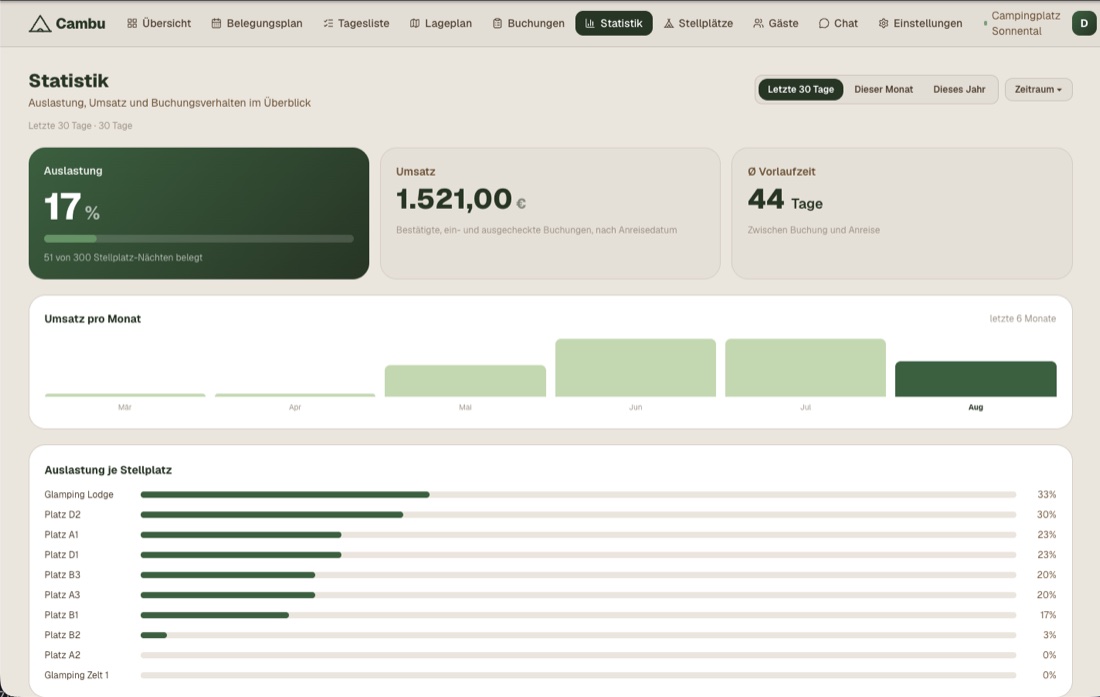Click the 'Platz A1' label

[x=62, y=534]
